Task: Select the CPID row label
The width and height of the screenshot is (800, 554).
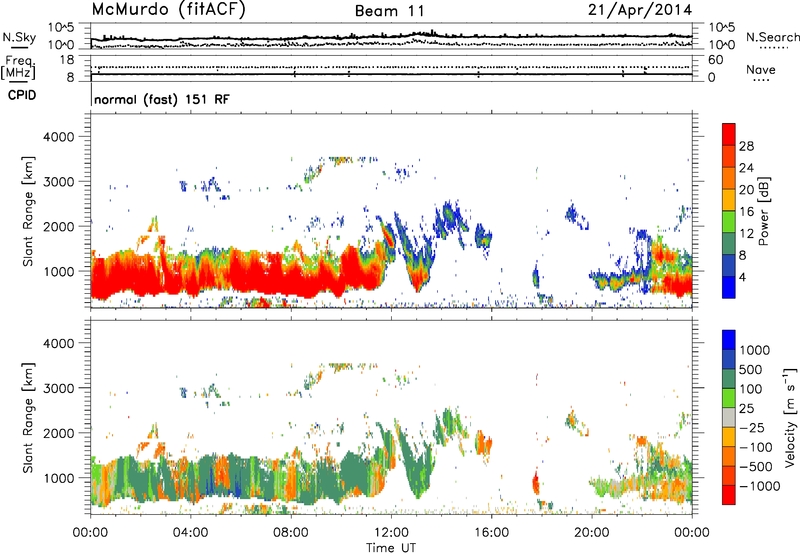Action: tap(22, 95)
